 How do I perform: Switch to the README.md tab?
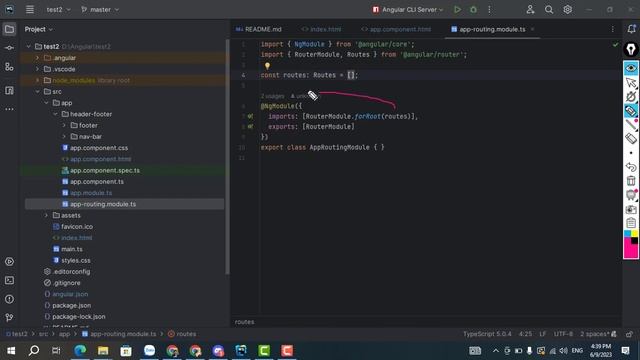tap(259, 29)
